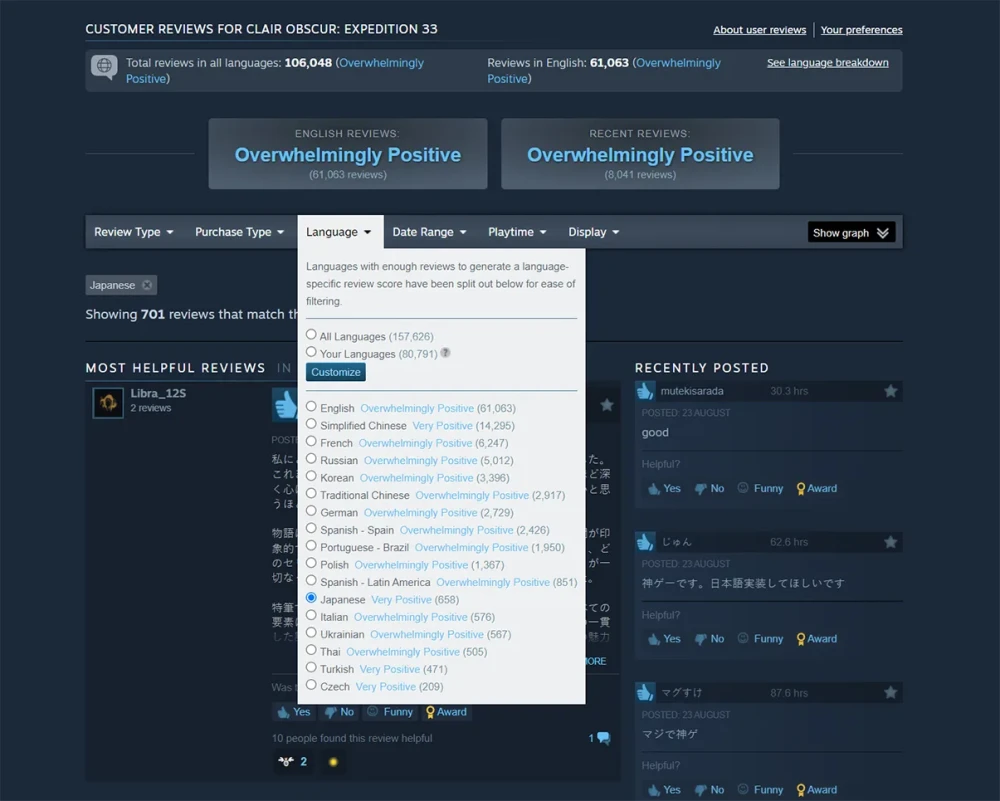
Task: Click Recent Reviews Overwhelmingly Positive summary box
Action: [x=640, y=154]
